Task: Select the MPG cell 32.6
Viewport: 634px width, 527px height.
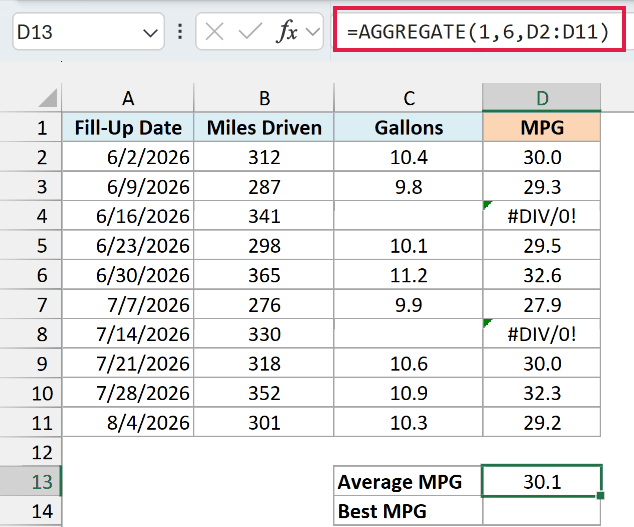Action: pos(542,275)
